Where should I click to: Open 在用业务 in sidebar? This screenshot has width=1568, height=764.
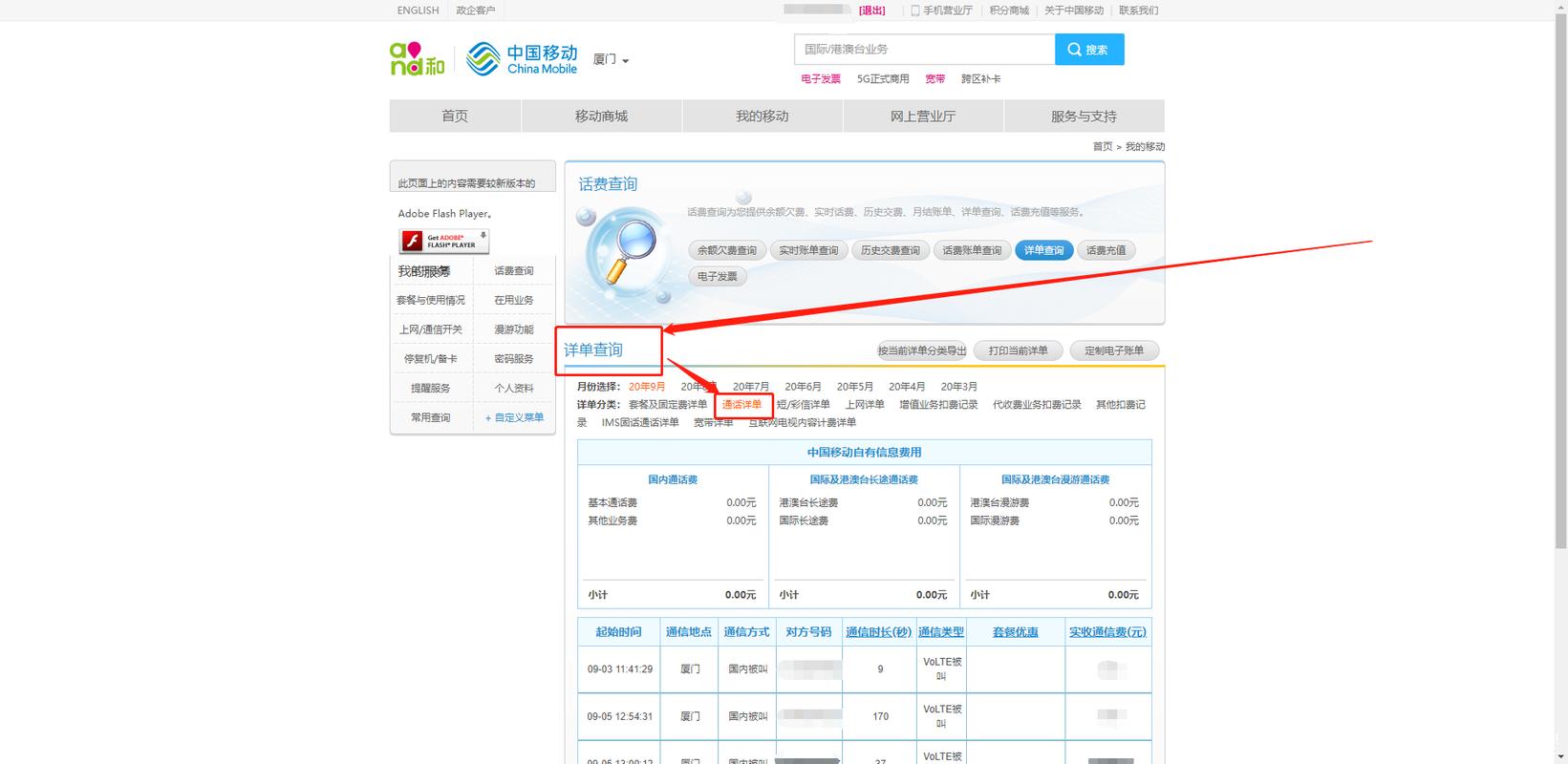[514, 300]
